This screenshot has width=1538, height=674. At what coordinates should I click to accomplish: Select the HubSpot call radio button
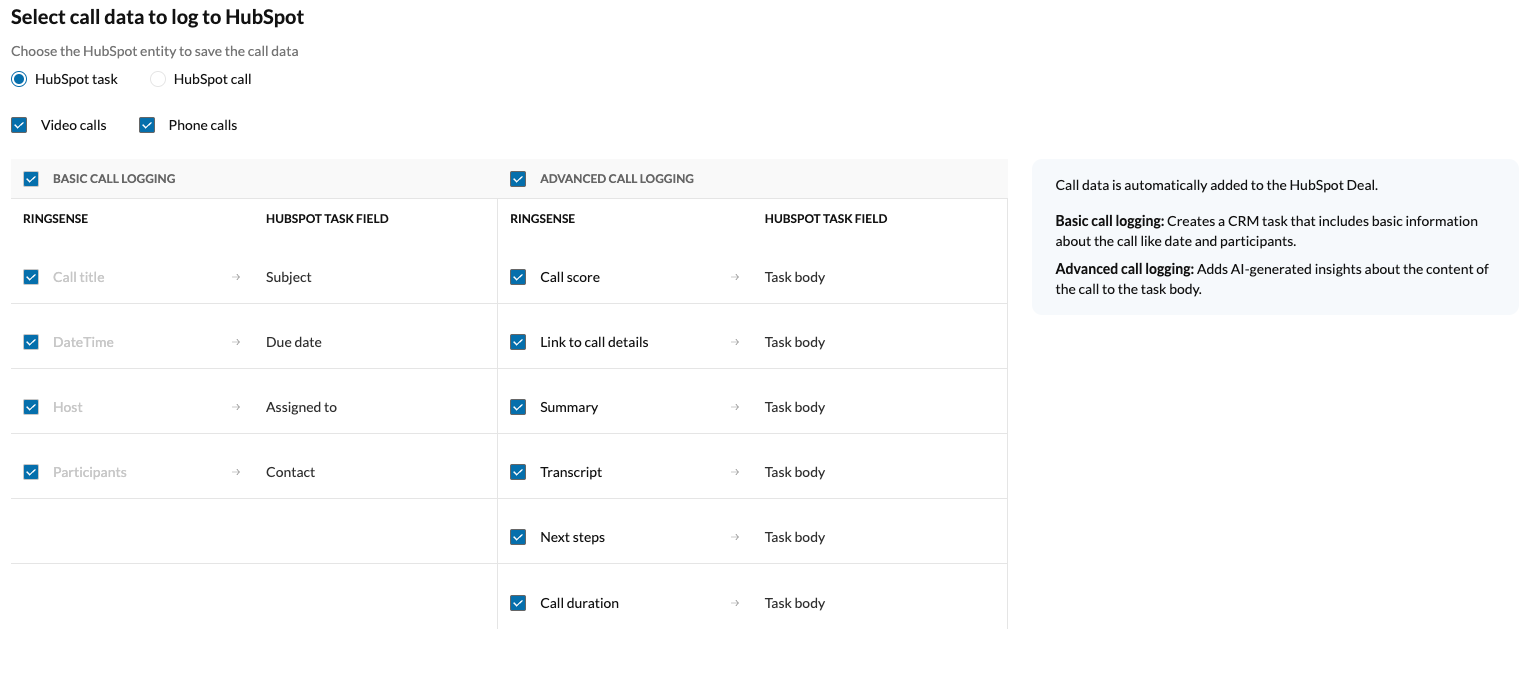pos(157,78)
